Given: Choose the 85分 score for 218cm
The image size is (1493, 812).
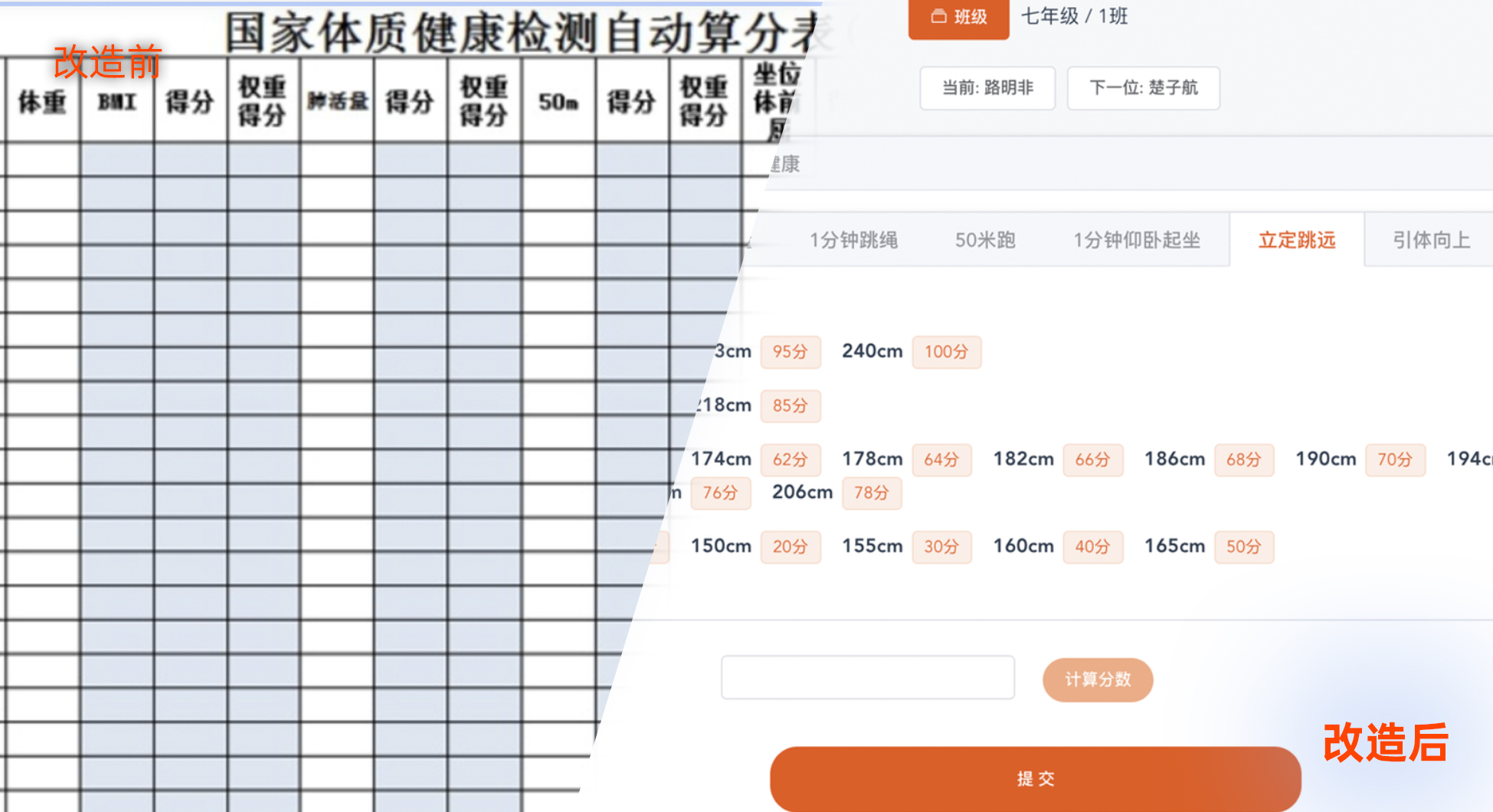Looking at the screenshot, I should pyautogui.click(x=791, y=406).
